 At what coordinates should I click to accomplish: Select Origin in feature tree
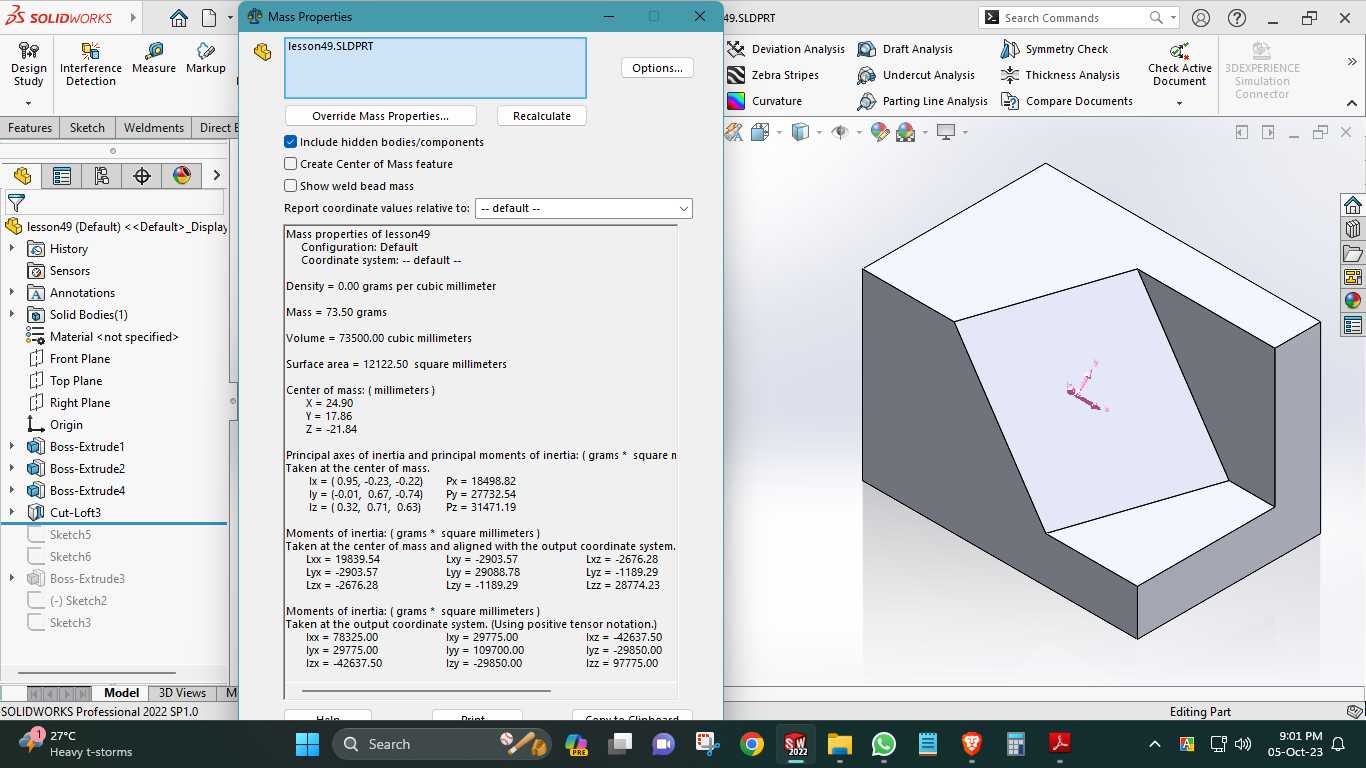pyautogui.click(x=55, y=425)
